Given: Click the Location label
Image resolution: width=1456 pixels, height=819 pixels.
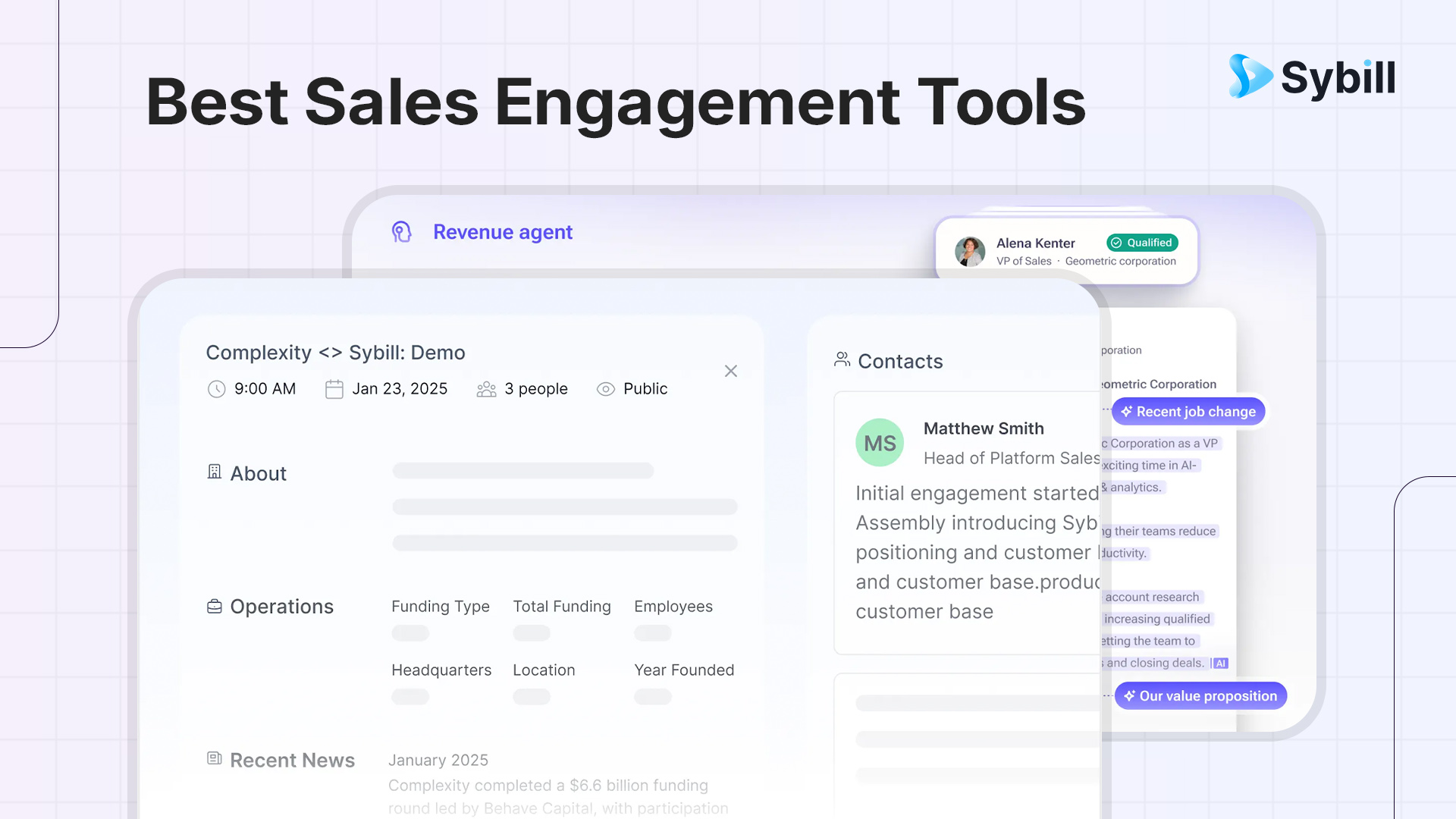Looking at the screenshot, I should 544,670.
